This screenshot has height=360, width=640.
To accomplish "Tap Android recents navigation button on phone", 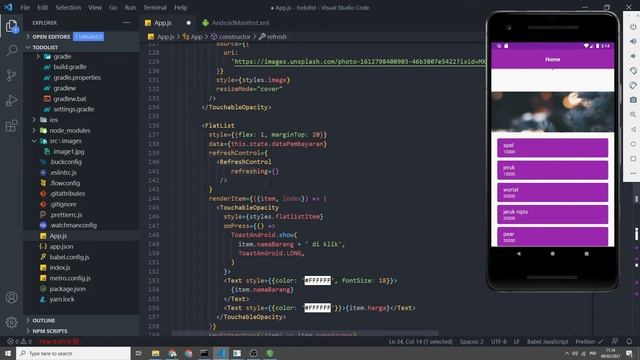I will pyautogui.click(x=587, y=253).
